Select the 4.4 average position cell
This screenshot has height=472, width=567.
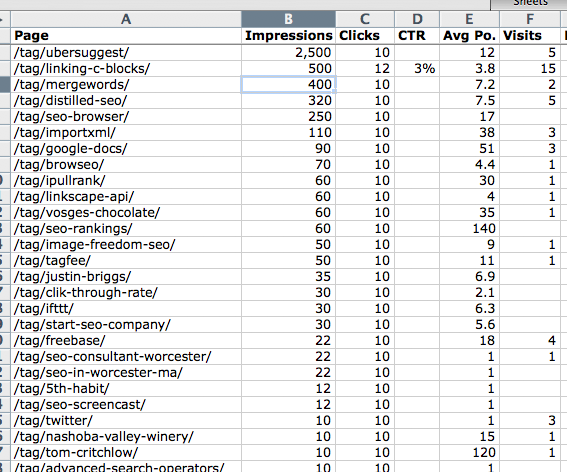469,165
